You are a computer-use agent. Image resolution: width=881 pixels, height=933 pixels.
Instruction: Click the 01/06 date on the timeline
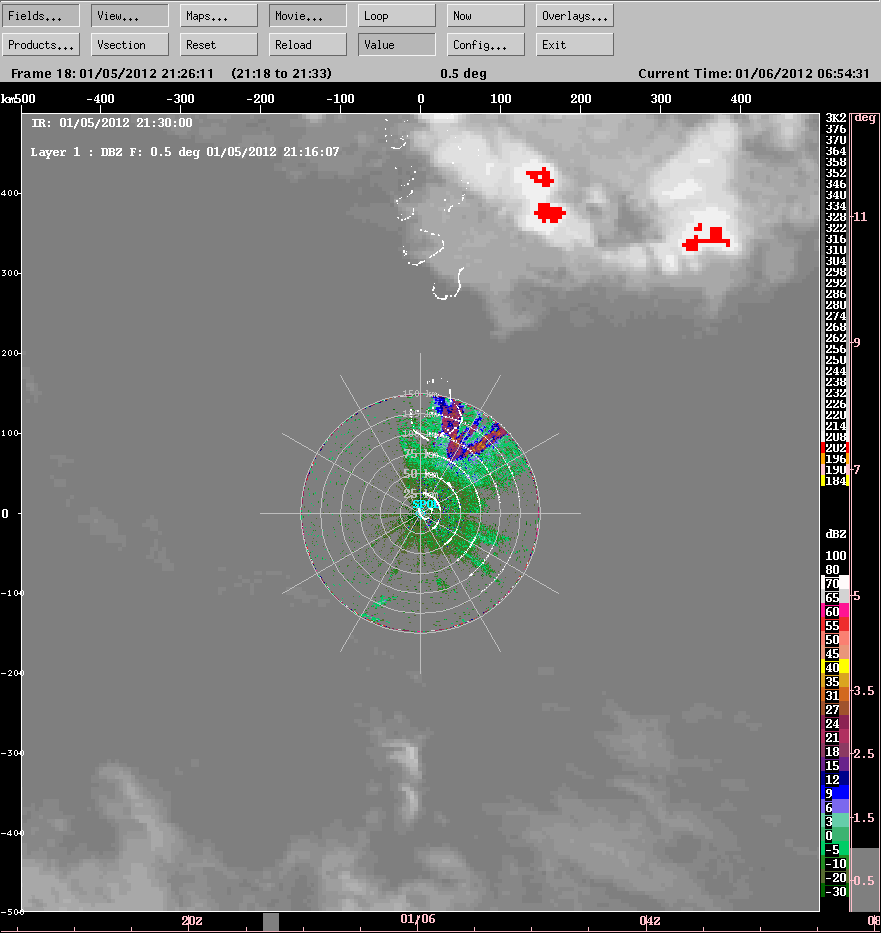pyautogui.click(x=417, y=920)
